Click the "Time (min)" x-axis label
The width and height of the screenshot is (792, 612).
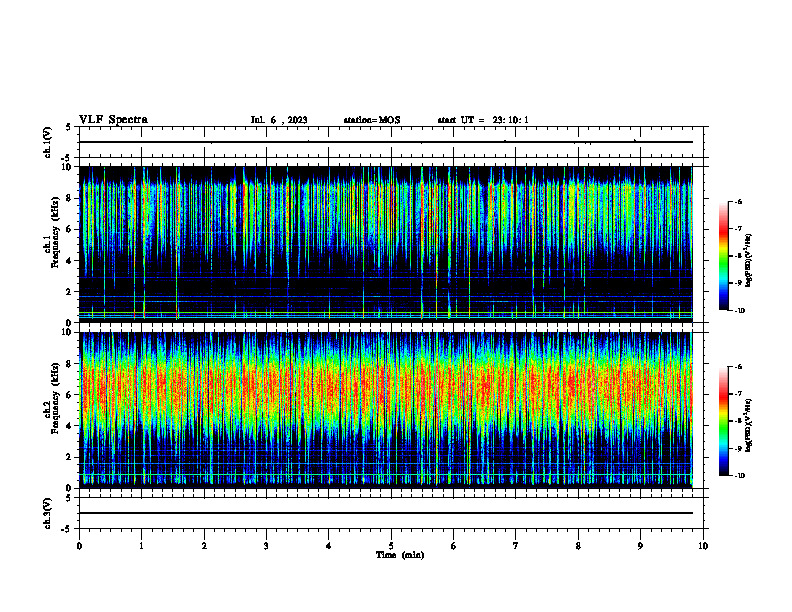click(x=400, y=555)
